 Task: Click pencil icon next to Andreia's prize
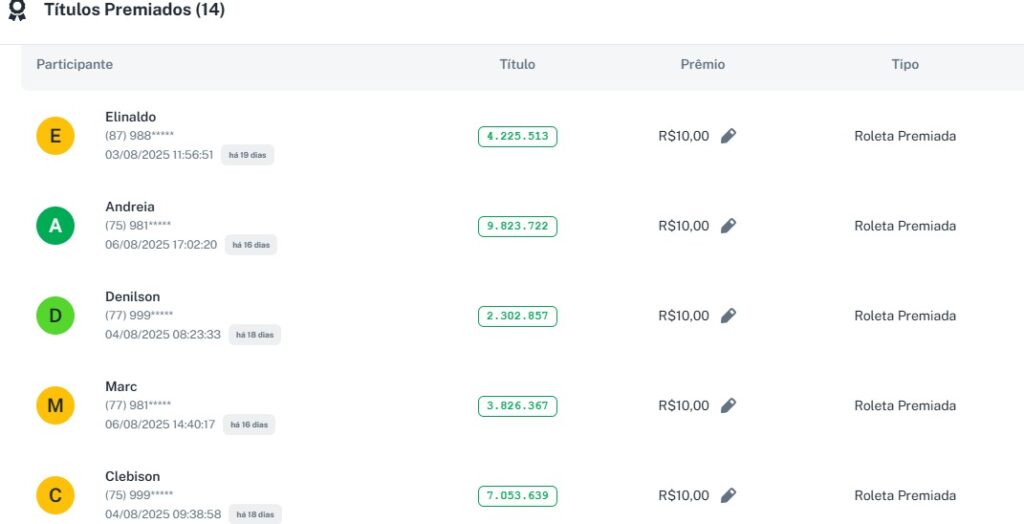pyautogui.click(x=728, y=226)
